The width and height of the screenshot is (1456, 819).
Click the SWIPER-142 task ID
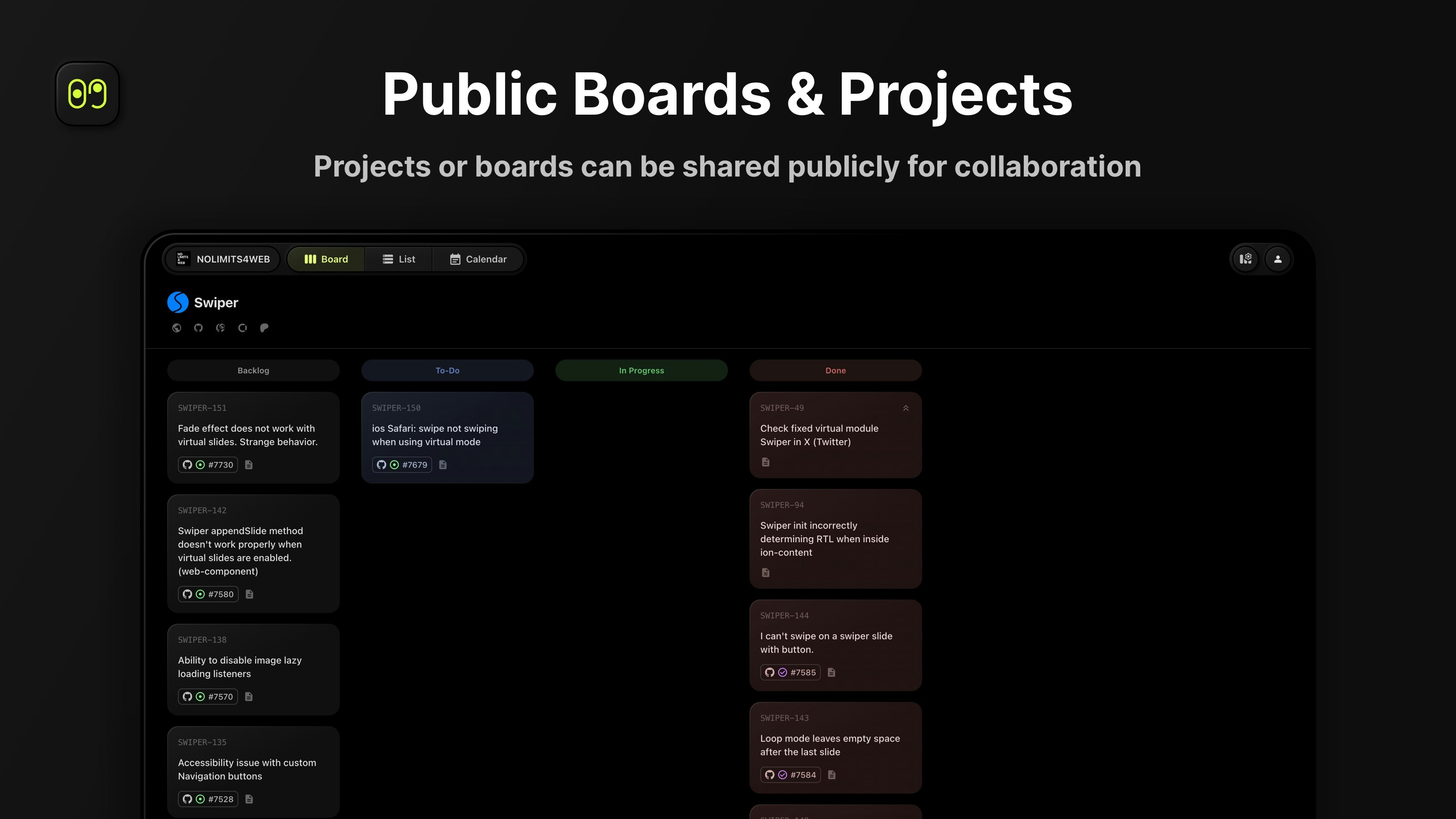pos(202,511)
